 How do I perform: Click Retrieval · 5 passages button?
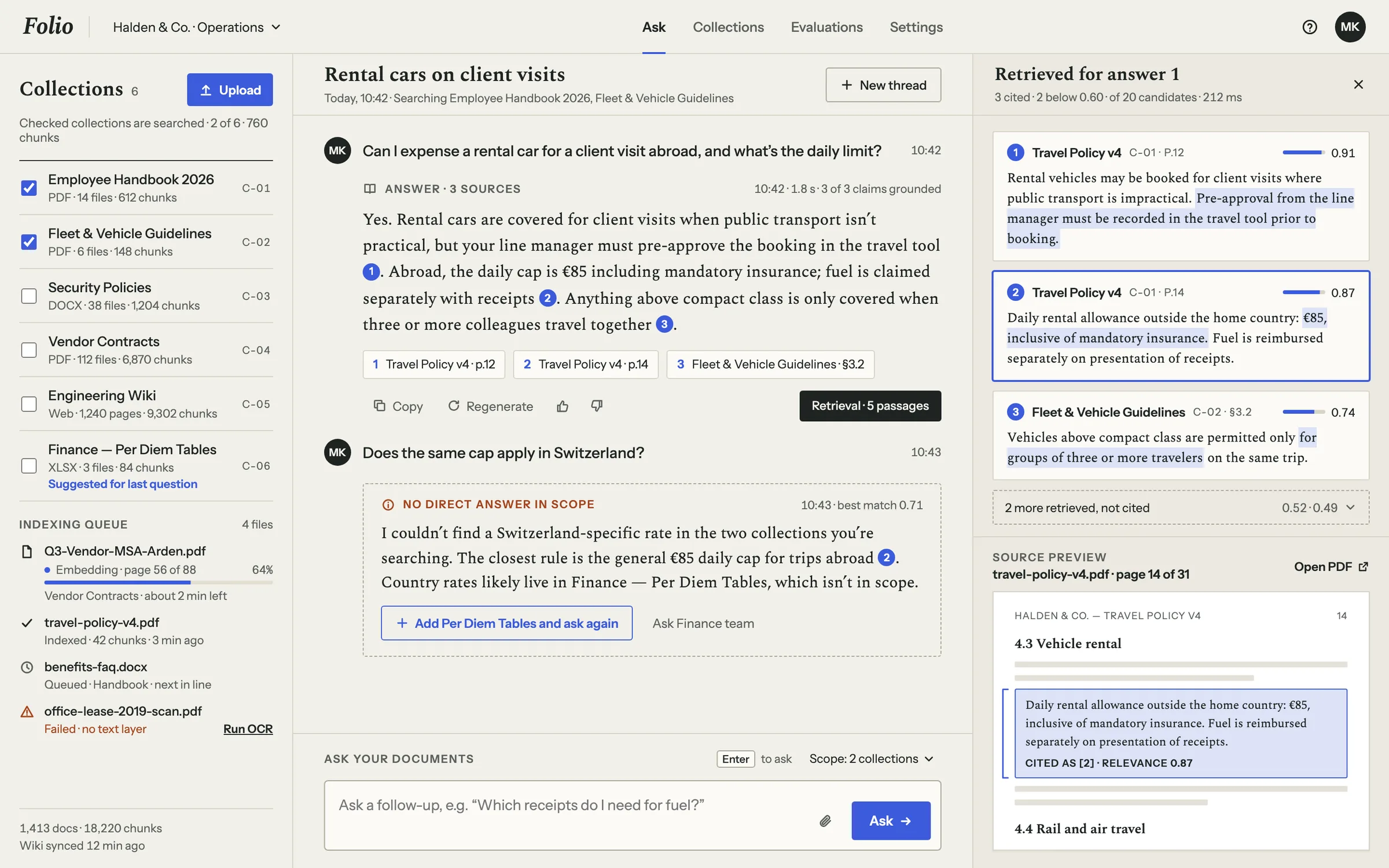(x=870, y=406)
